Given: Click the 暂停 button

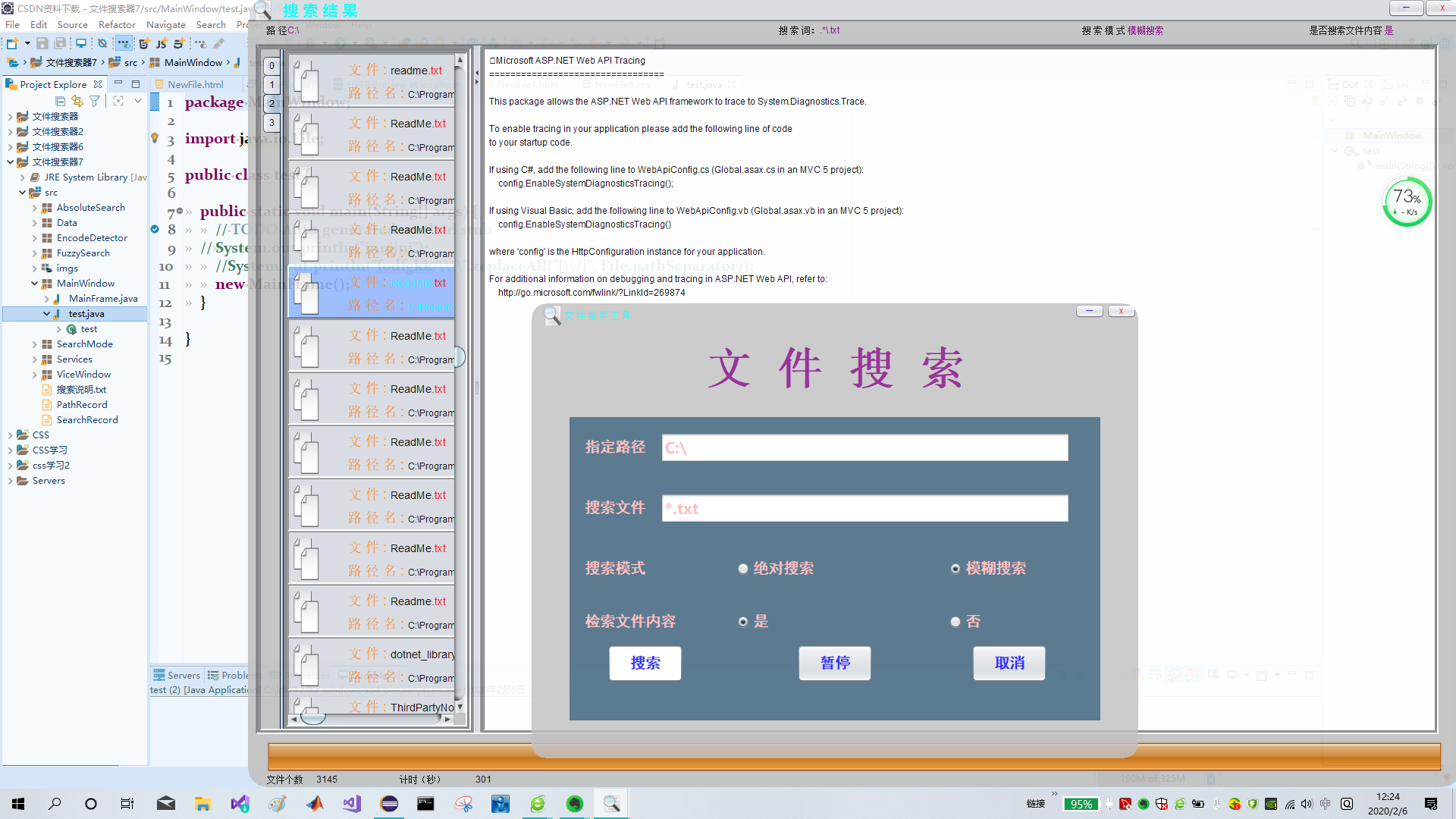Looking at the screenshot, I should point(834,664).
